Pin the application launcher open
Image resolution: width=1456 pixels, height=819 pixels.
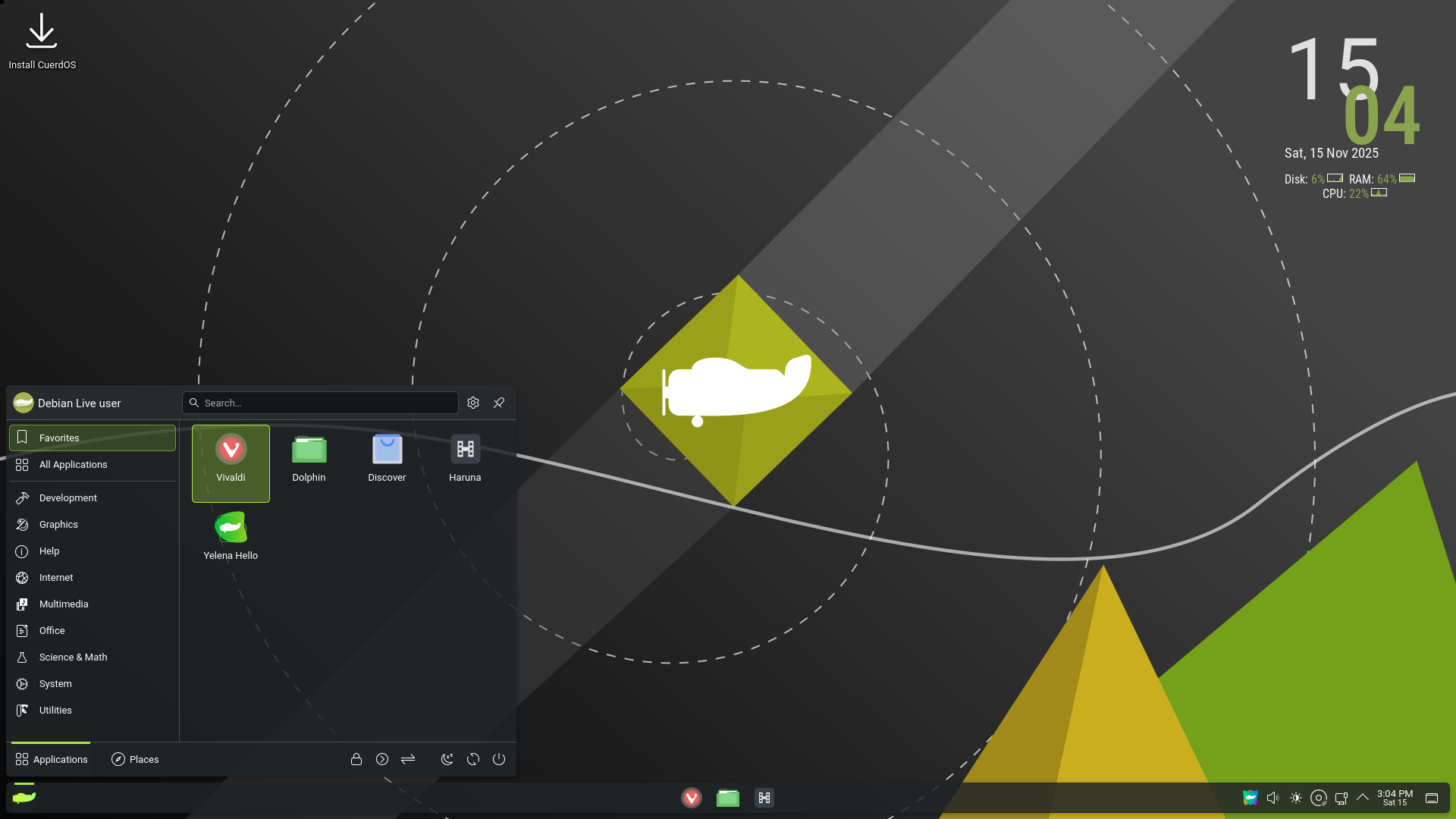point(499,403)
